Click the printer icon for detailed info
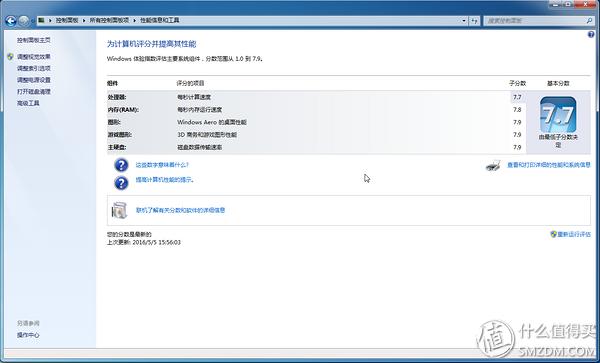The height and width of the screenshot is (363, 600). point(493,166)
